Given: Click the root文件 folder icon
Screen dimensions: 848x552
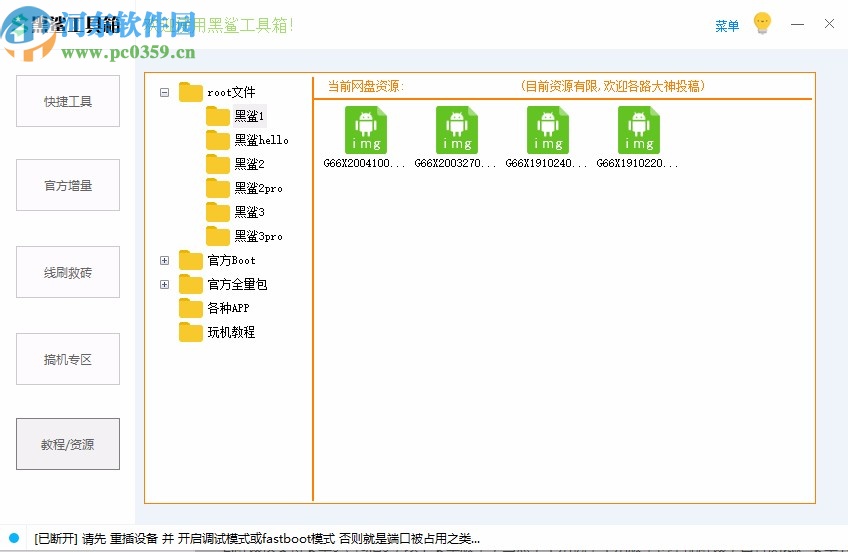Looking at the screenshot, I should [191, 92].
